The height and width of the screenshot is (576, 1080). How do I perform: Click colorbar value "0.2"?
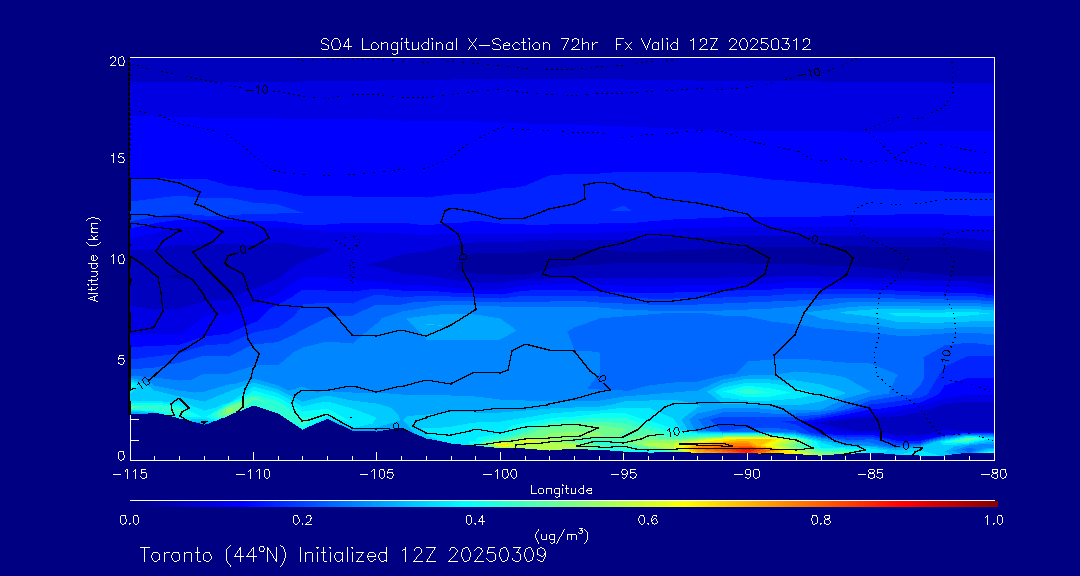(x=302, y=520)
